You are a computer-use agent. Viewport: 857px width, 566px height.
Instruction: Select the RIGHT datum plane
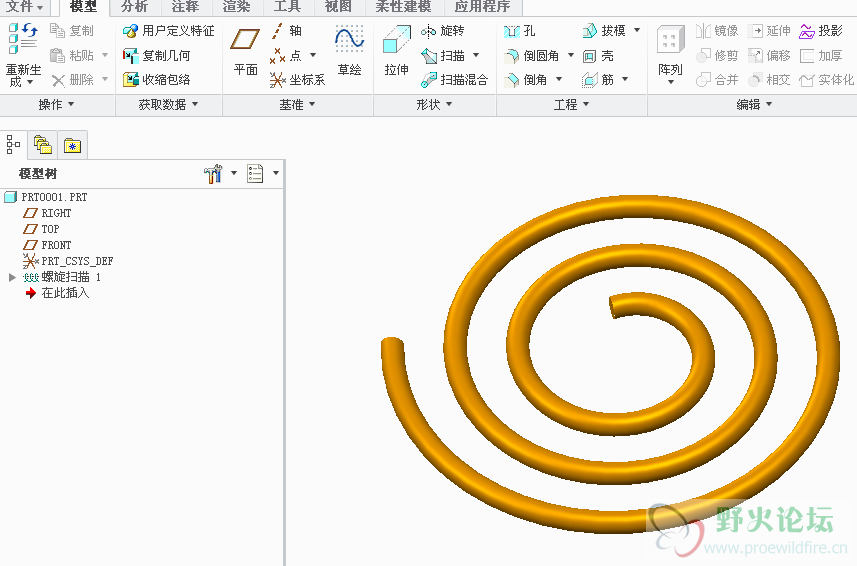point(56,213)
